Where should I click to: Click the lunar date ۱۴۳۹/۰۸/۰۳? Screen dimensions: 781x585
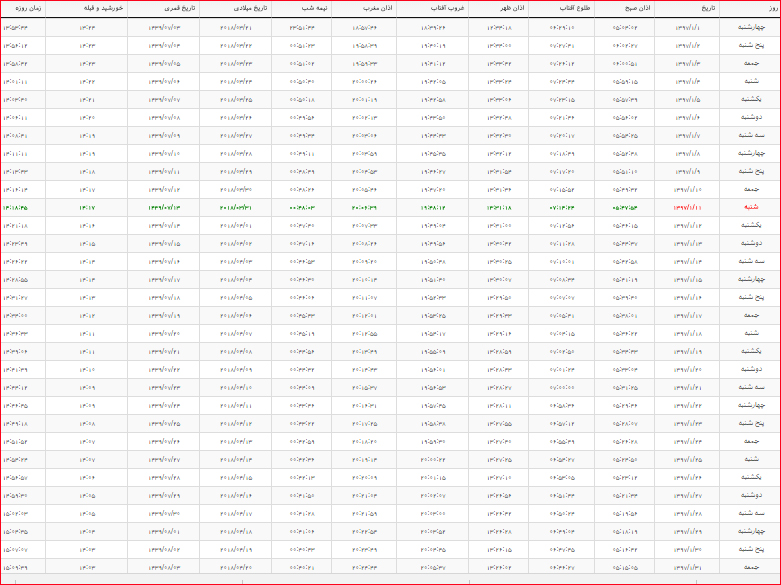tap(164, 567)
